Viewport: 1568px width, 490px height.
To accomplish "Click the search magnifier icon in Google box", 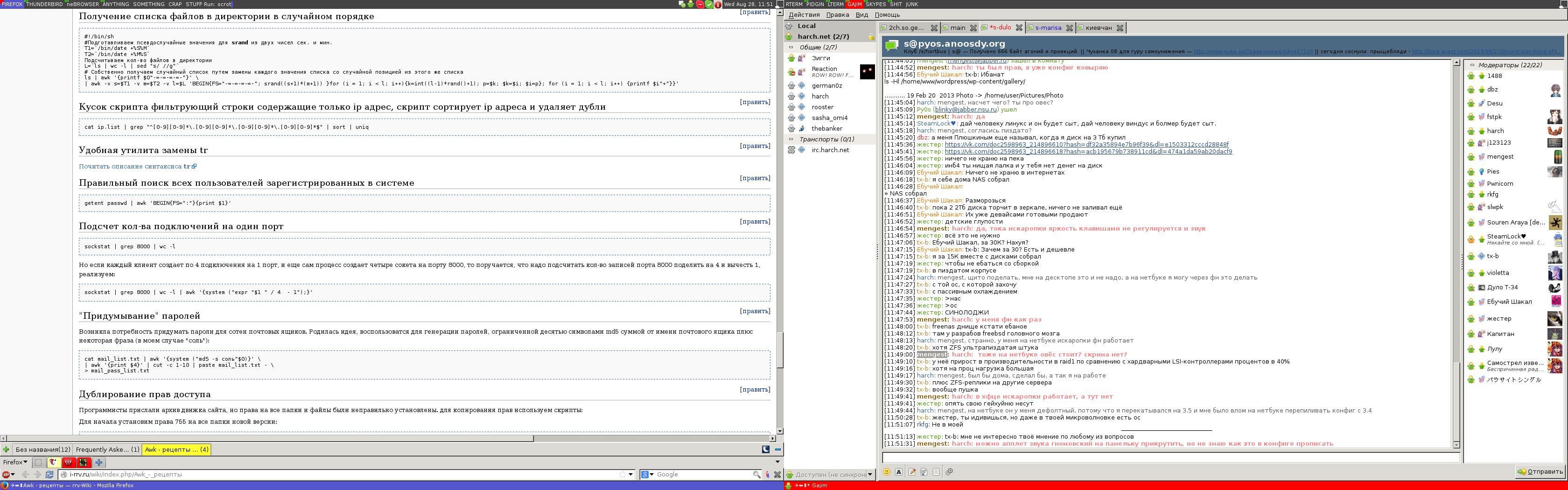I will click(756, 474).
